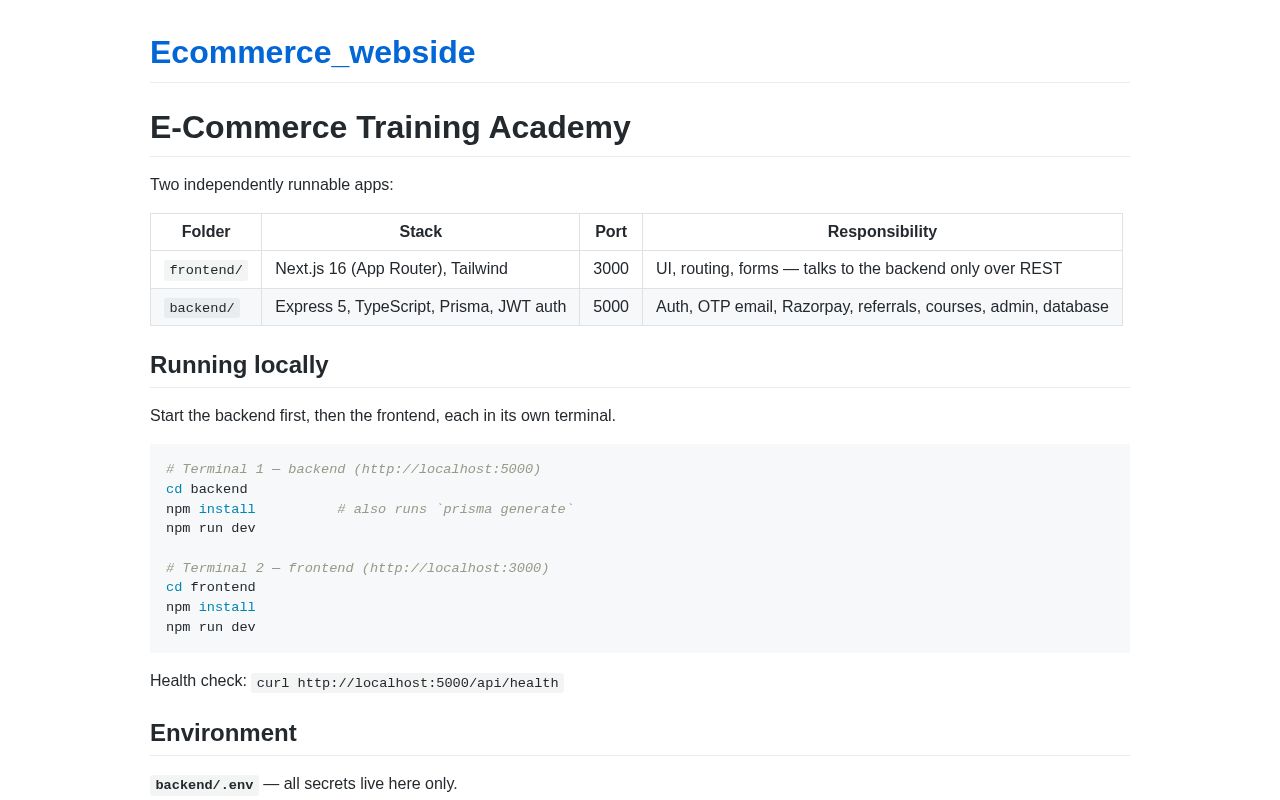Select the "backend/" folder cell in the table
Screen dimensions: 1280x800
206,307
